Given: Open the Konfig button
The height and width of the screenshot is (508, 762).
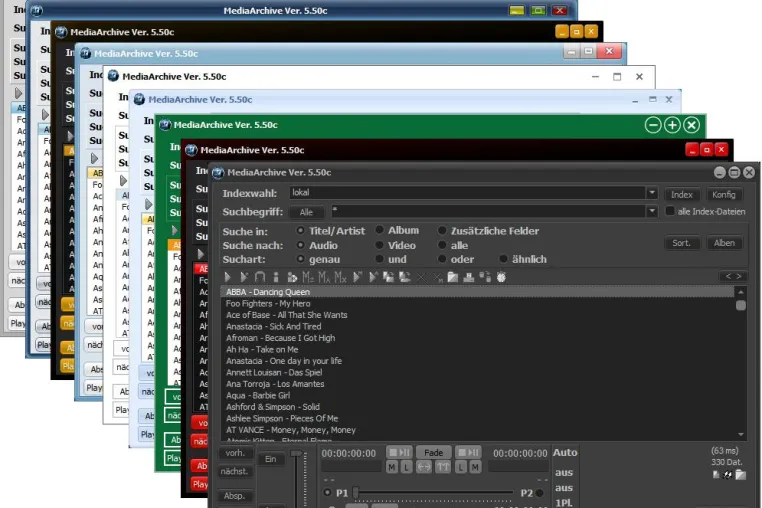Looking at the screenshot, I should point(724,194).
